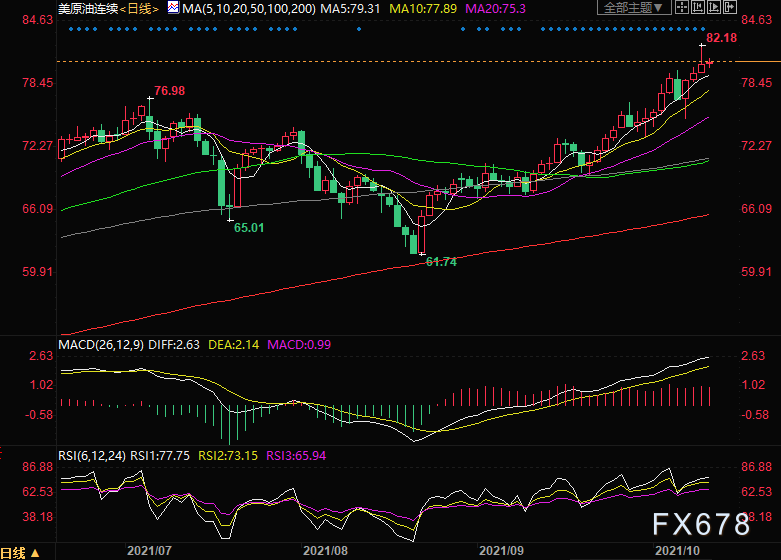
Task: Click the exit-arrow panel icon
Action: click(x=730, y=7)
